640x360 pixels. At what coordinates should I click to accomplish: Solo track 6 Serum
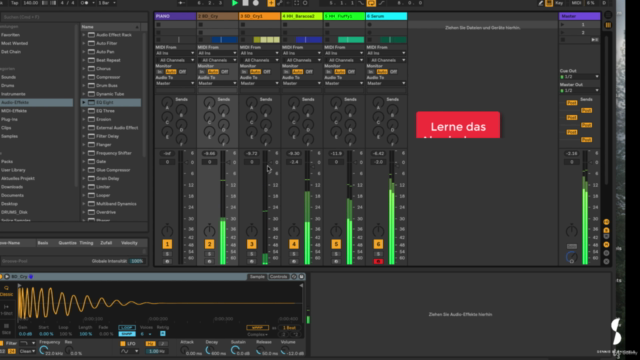pos(378,254)
